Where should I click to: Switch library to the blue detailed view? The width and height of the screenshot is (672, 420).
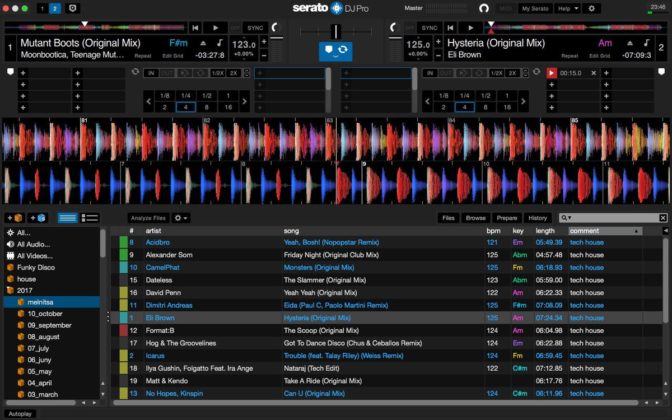(x=68, y=218)
